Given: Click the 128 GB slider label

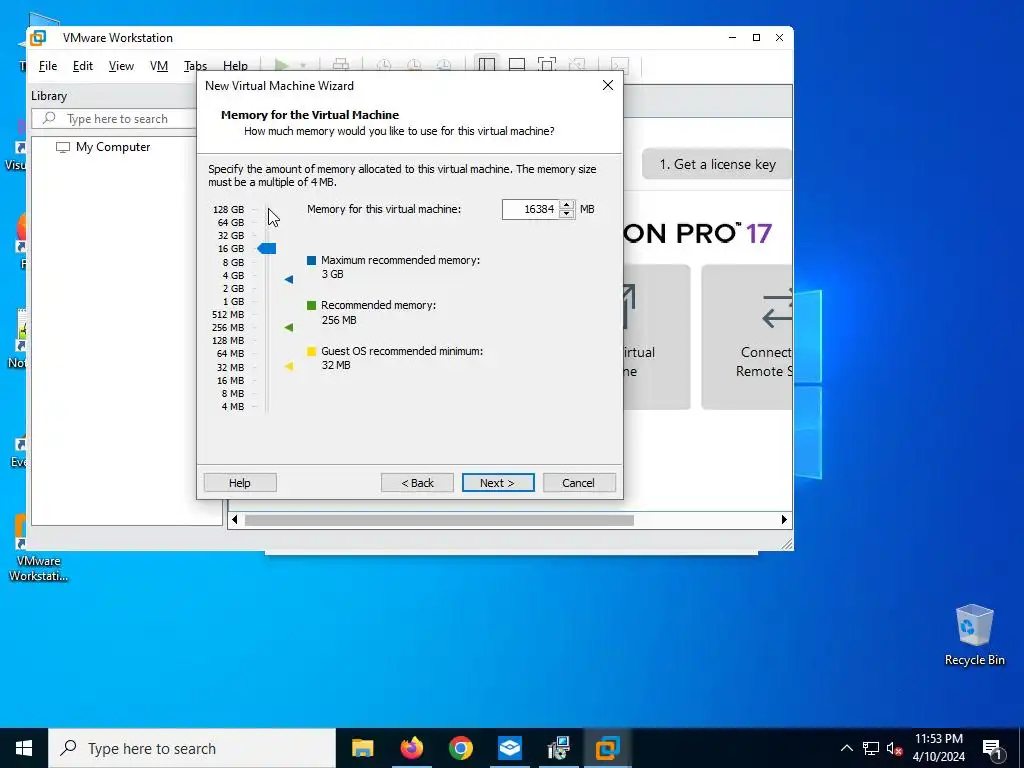Looking at the screenshot, I should point(229,210).
